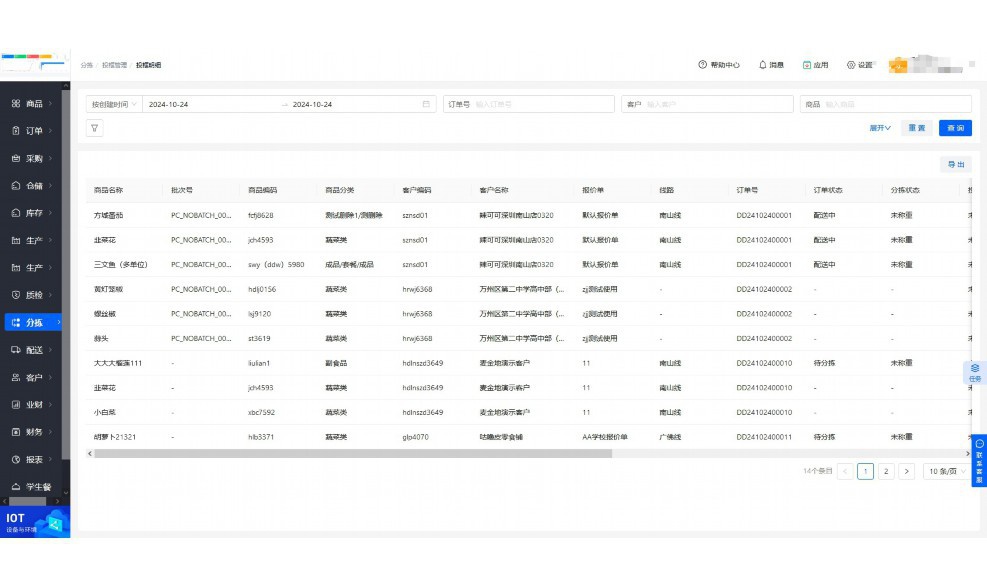The width and height of the screenshot is (987, 587).
Task: Open the 帮助中心 help center icon
Action: click(x=719, y=65)
